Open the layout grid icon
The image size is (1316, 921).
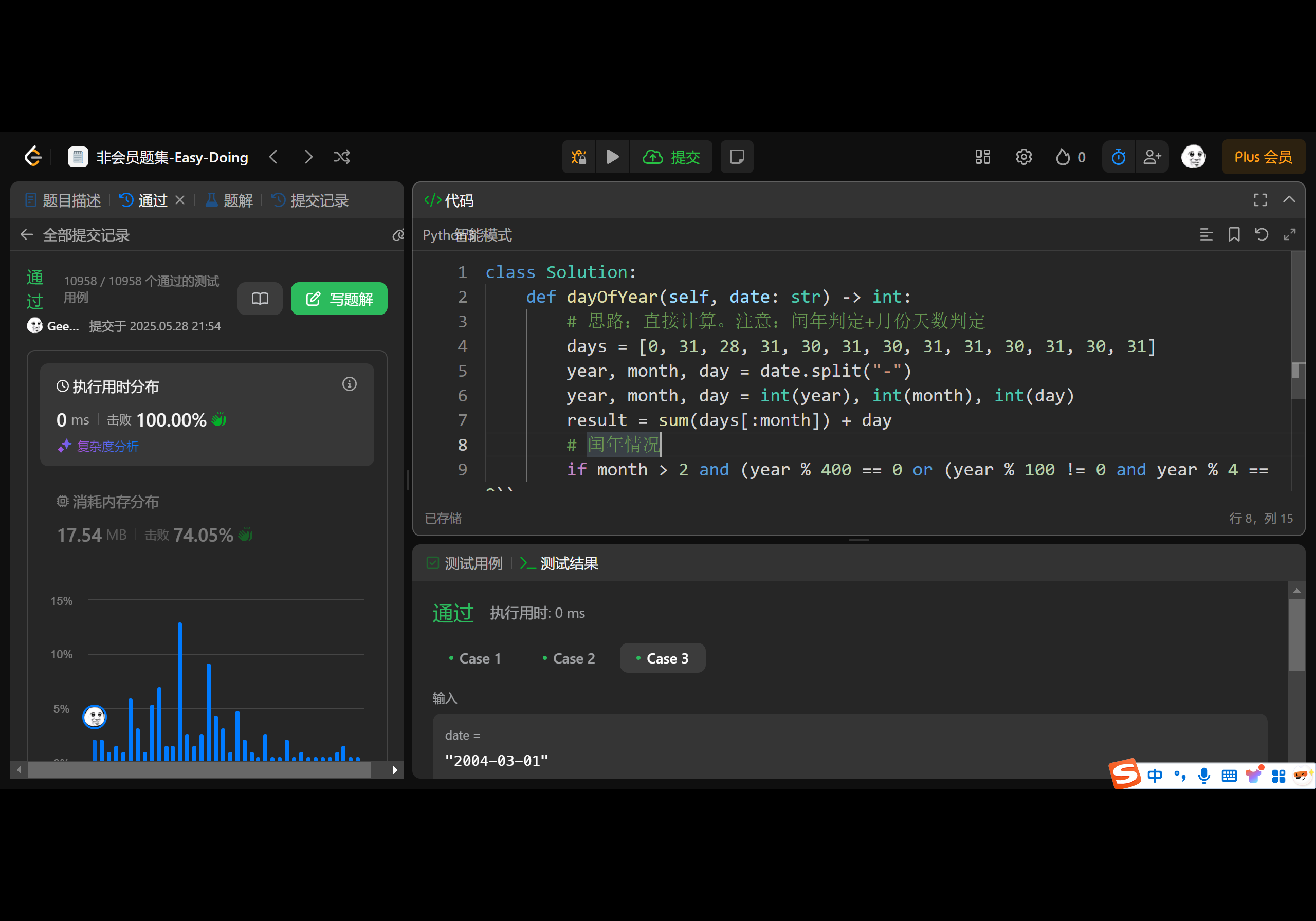[982, 157]
